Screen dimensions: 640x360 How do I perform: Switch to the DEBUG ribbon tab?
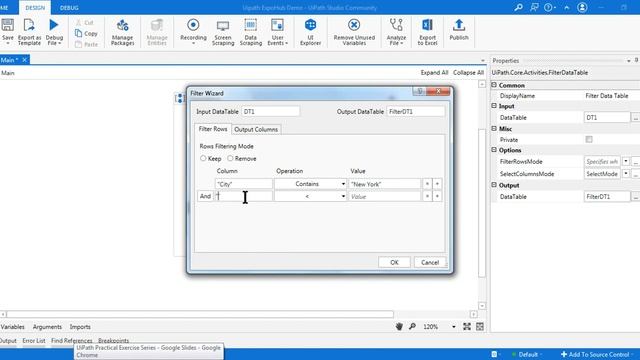69,8
